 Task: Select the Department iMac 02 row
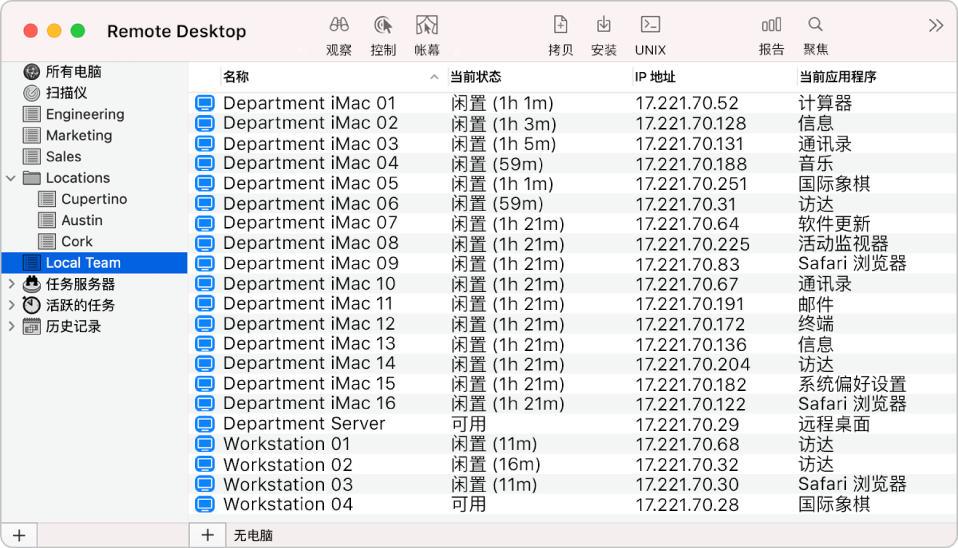(x=572, y=123)
